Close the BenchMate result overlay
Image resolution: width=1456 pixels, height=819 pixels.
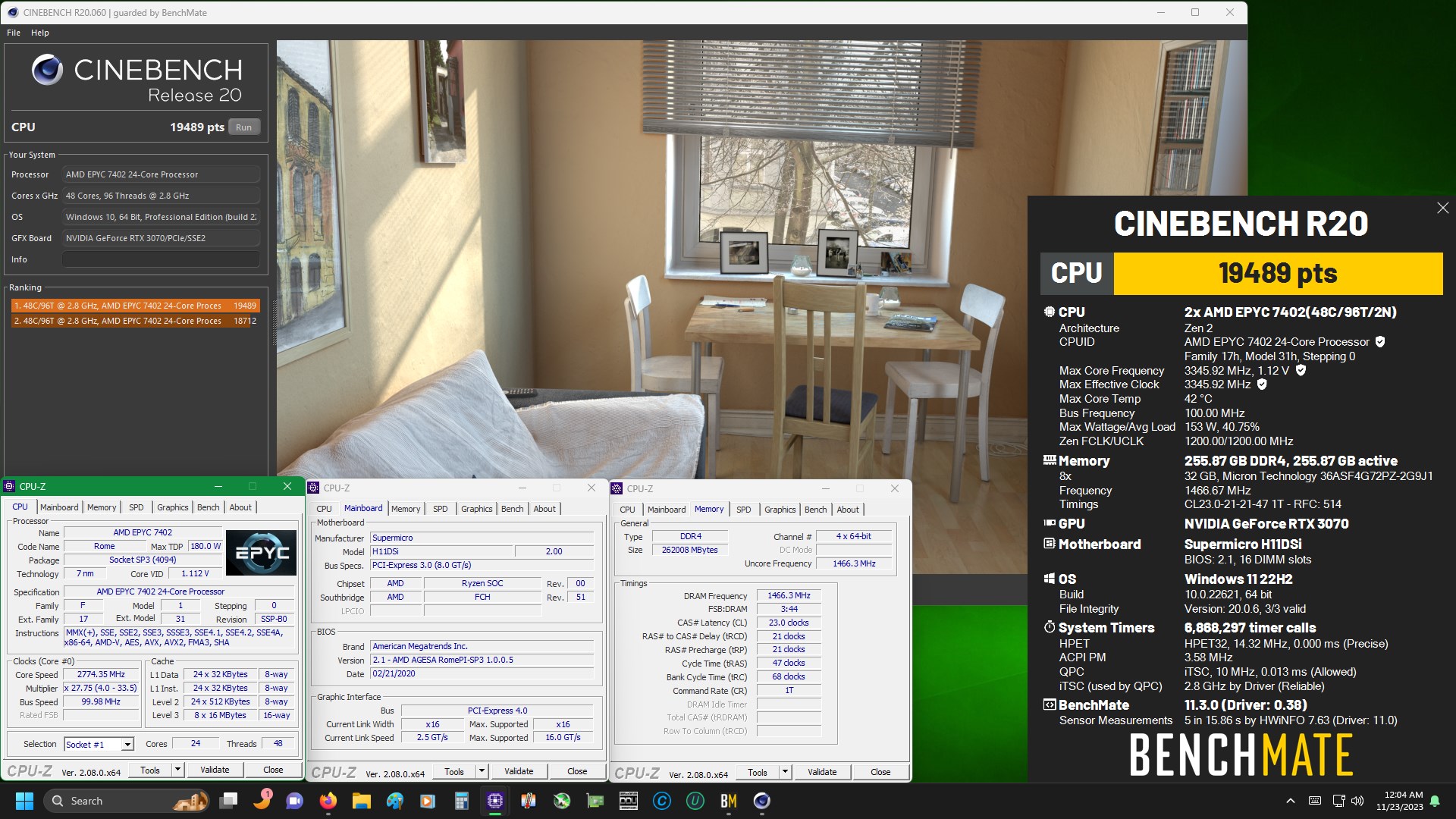pyautogui.click(x=1442, y=208)
